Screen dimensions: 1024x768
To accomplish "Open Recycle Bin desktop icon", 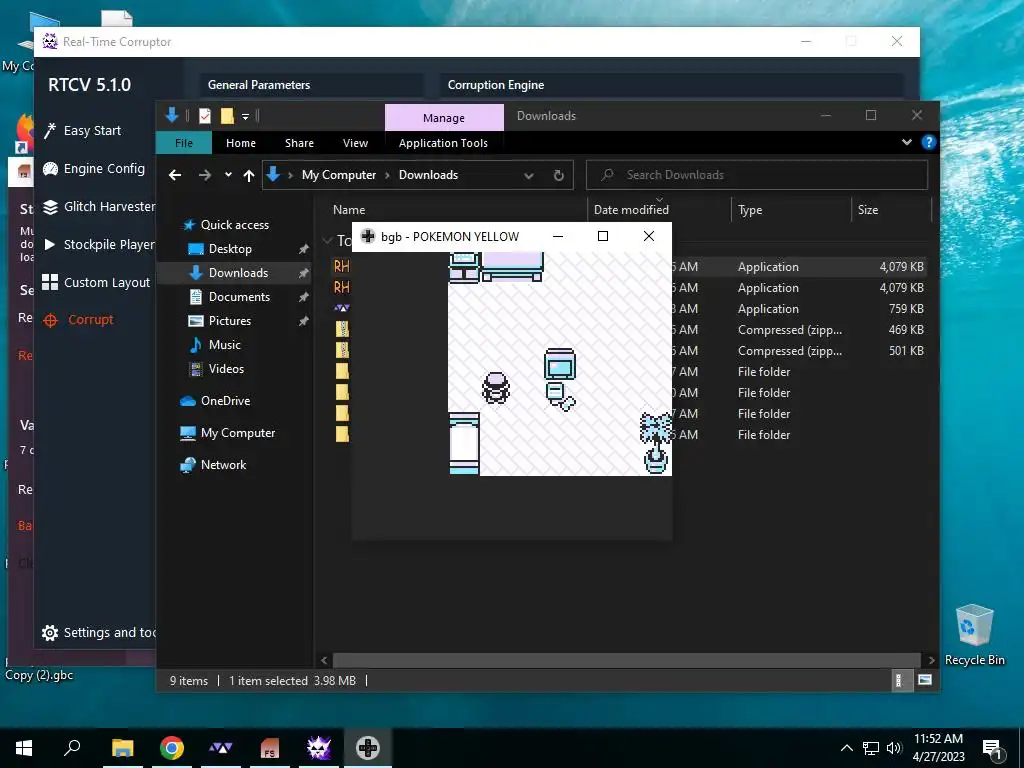I will coord(974,635).
